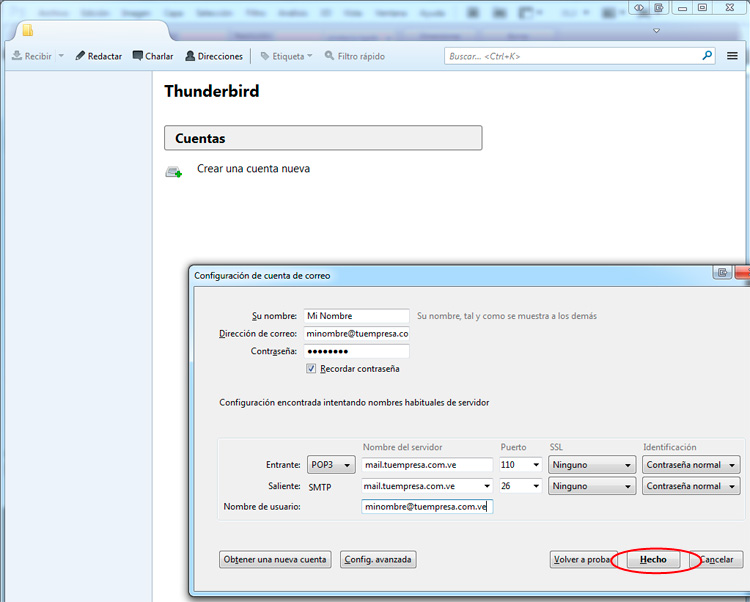Open incoming port 110 dropdown
Image resolution: width=750 pixels, height=602 pixels.
click(x=521, y=465)
